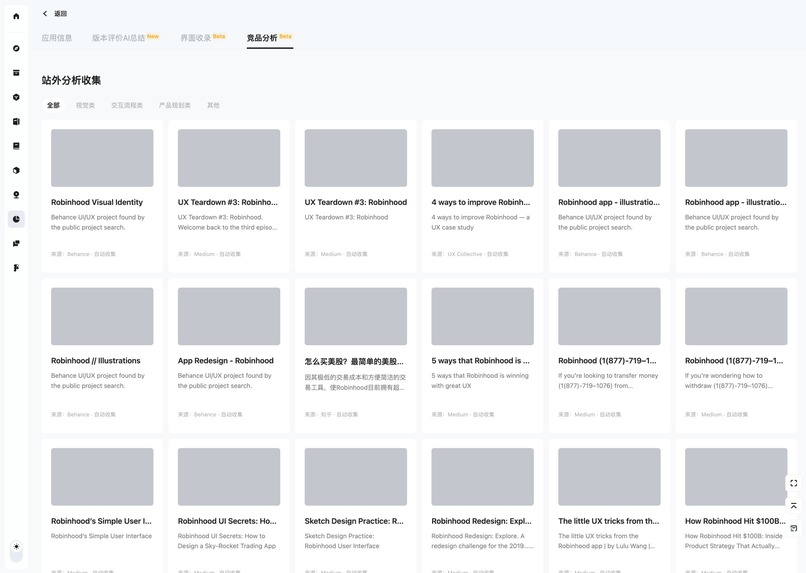The image size is (806, 573).
Task: Open the Robinhood Visual Identity thumbnail
Action: click(102, 158)
